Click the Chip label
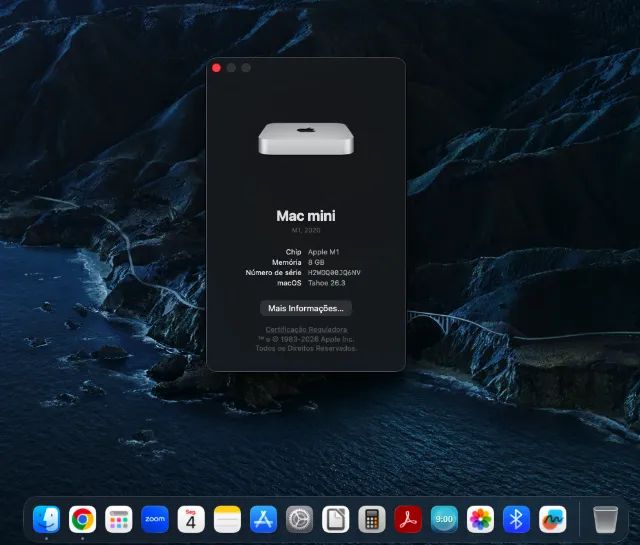This screenshot has height=545, width=640. (x=293, y=252)
